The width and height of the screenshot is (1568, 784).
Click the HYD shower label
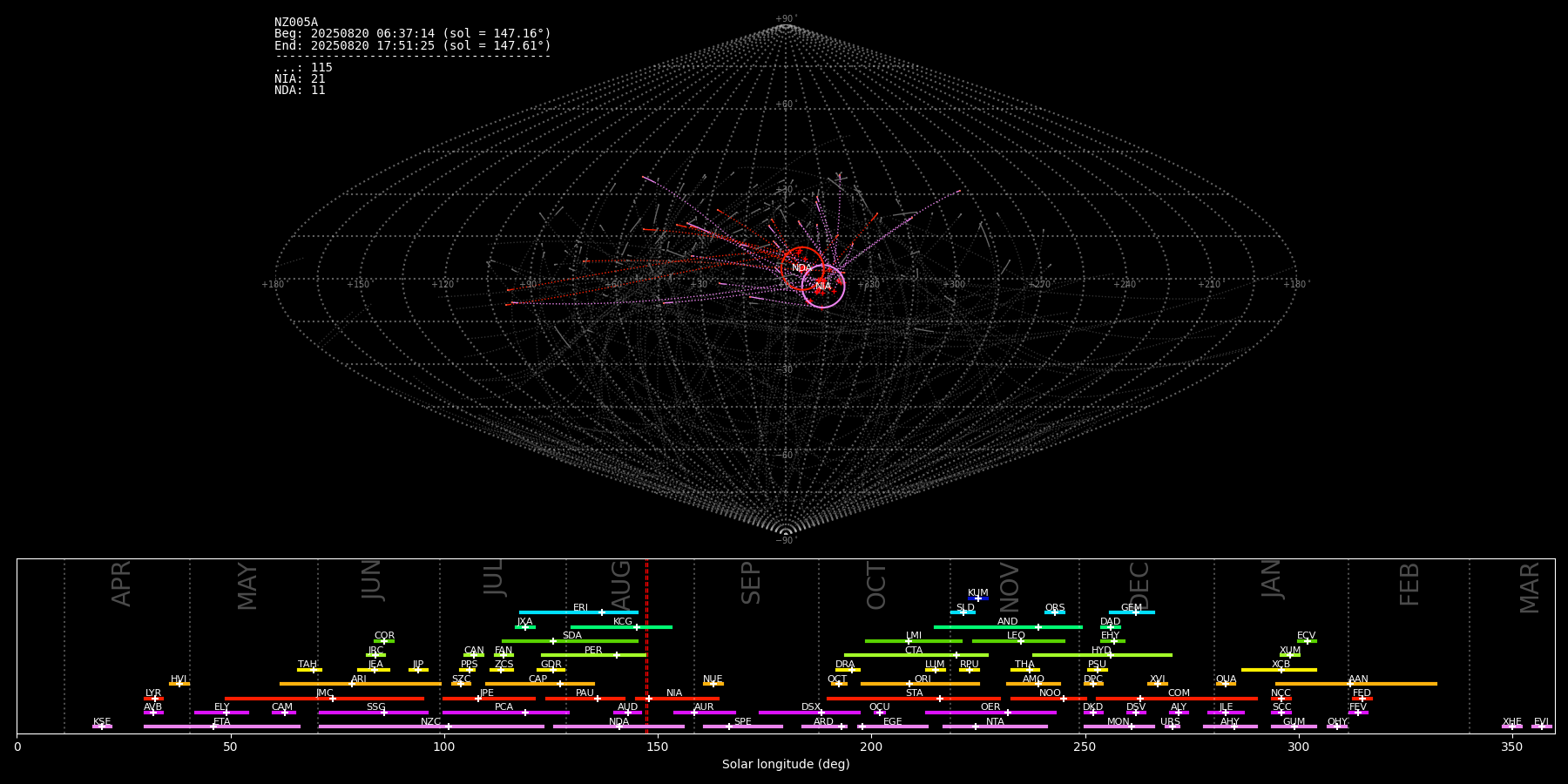[x=1102, y=651]
